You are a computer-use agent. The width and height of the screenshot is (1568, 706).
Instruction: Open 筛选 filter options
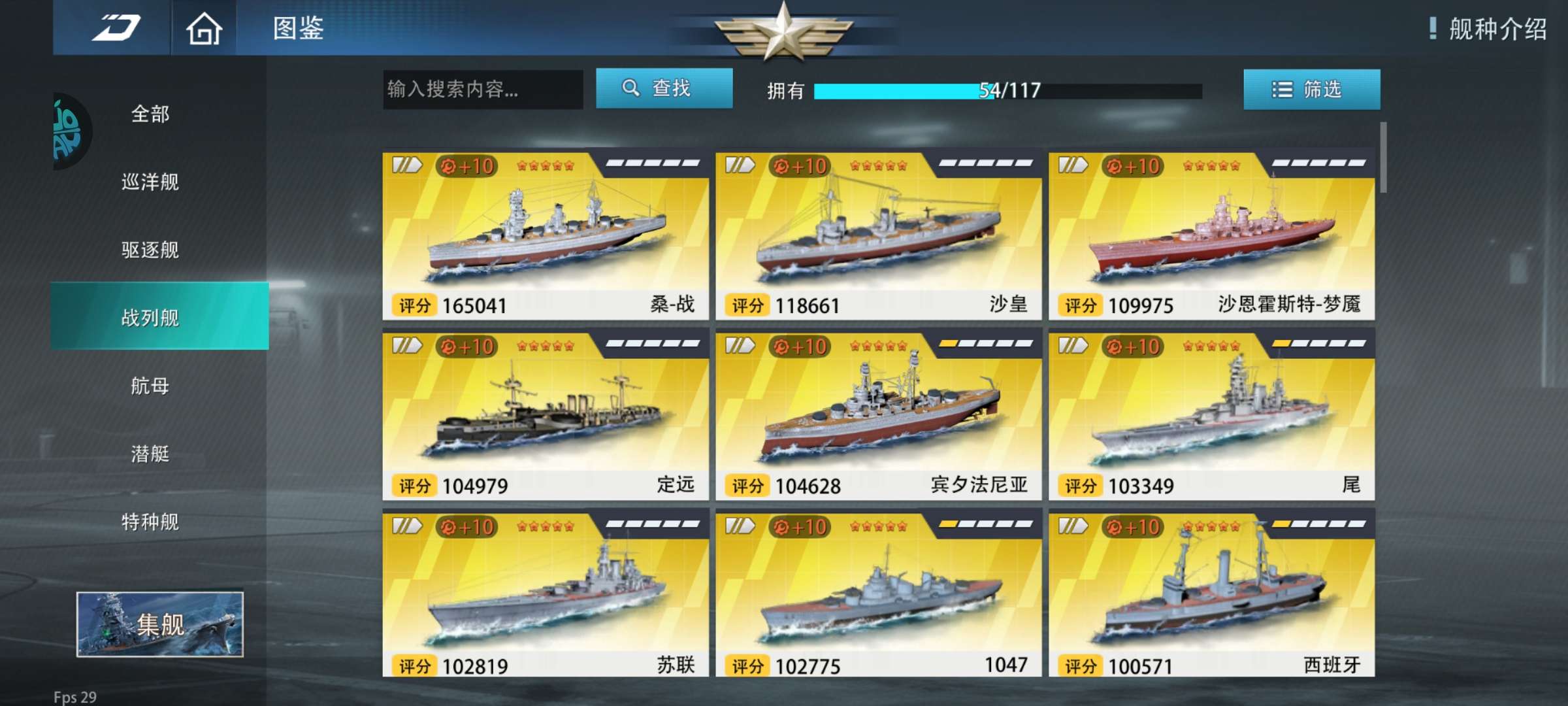point(1312,90)
